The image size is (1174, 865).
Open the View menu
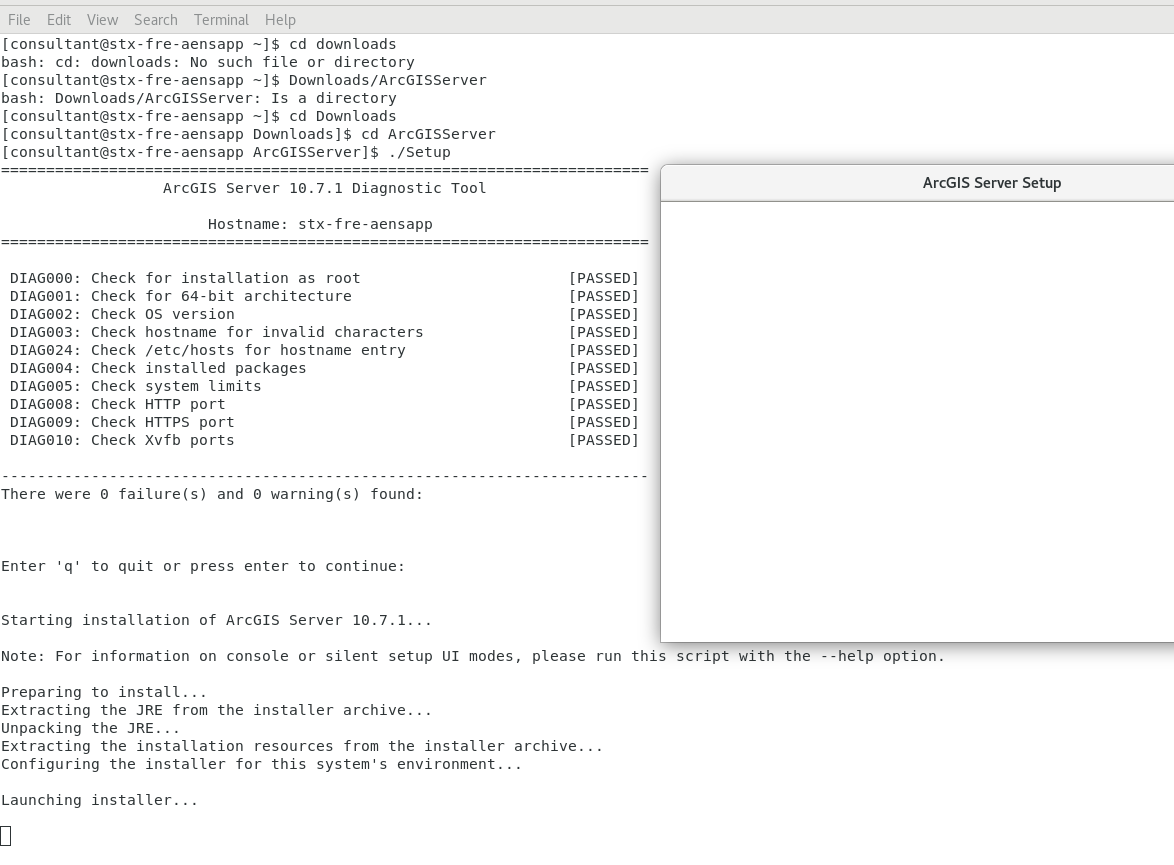pyautogui.click(x=102, y=20)
